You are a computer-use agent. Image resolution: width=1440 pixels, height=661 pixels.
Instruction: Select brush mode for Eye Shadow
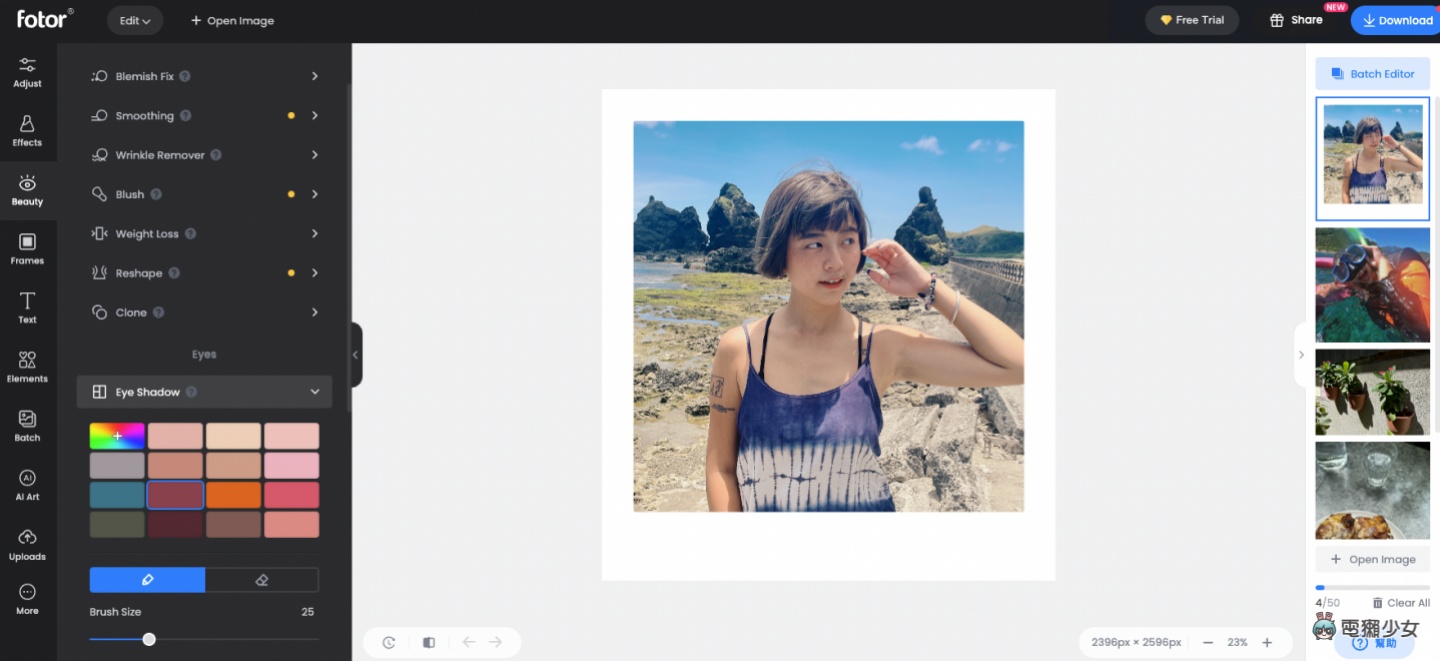click(146, 579)
